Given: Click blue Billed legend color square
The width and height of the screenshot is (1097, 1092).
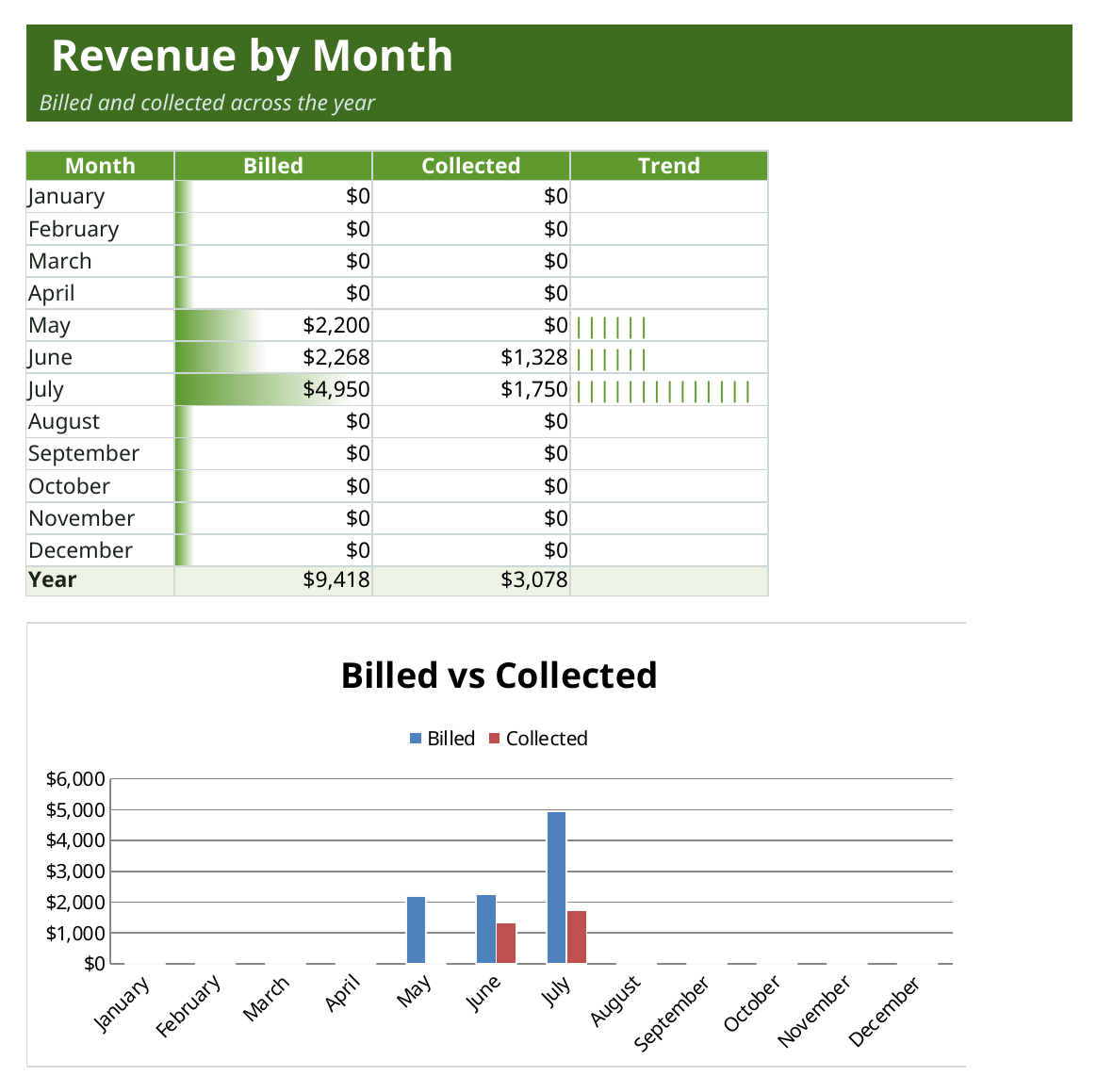Looking at the screenshot, I should tap(416, 739).
